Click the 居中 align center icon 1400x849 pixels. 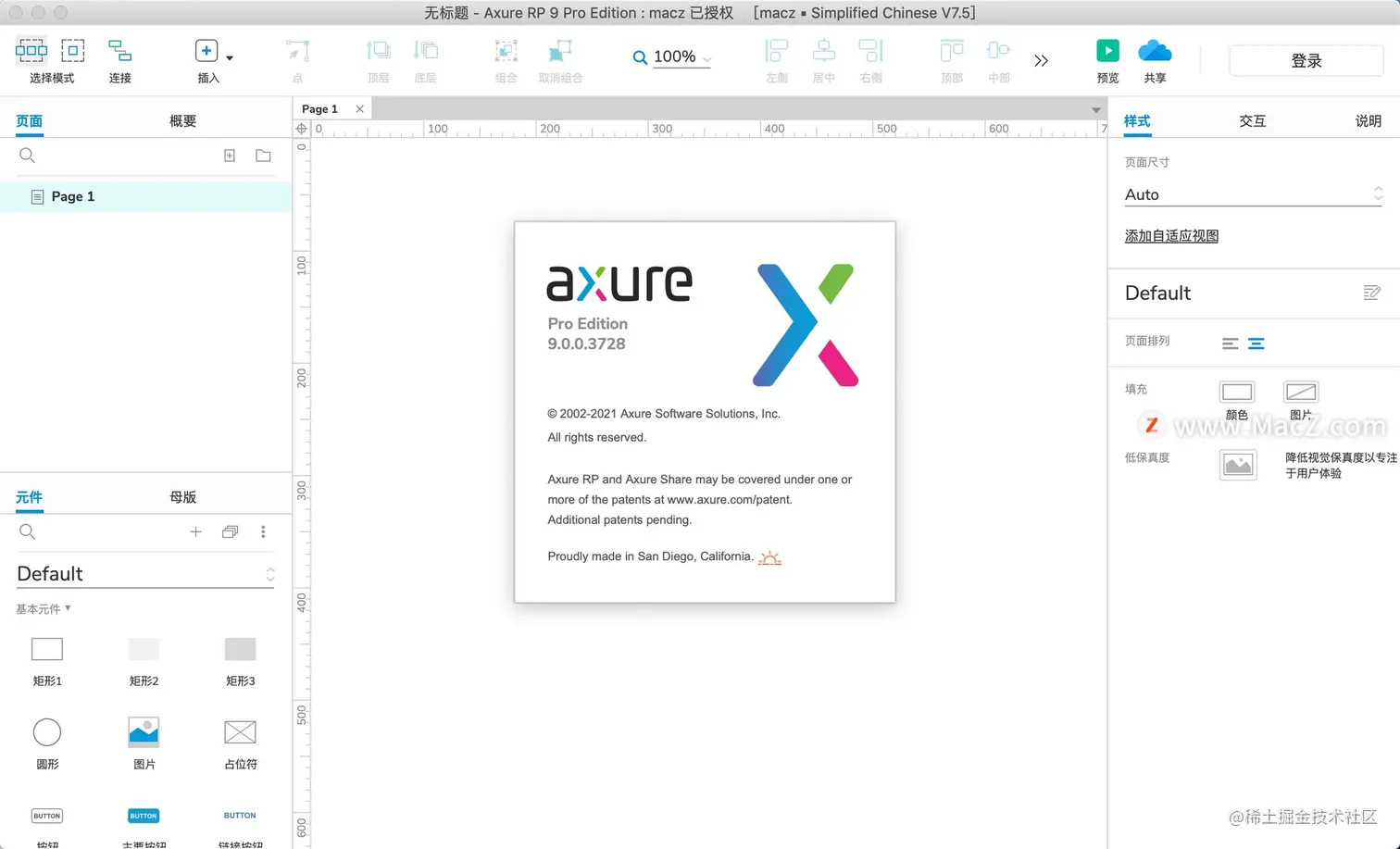(823, 50)
